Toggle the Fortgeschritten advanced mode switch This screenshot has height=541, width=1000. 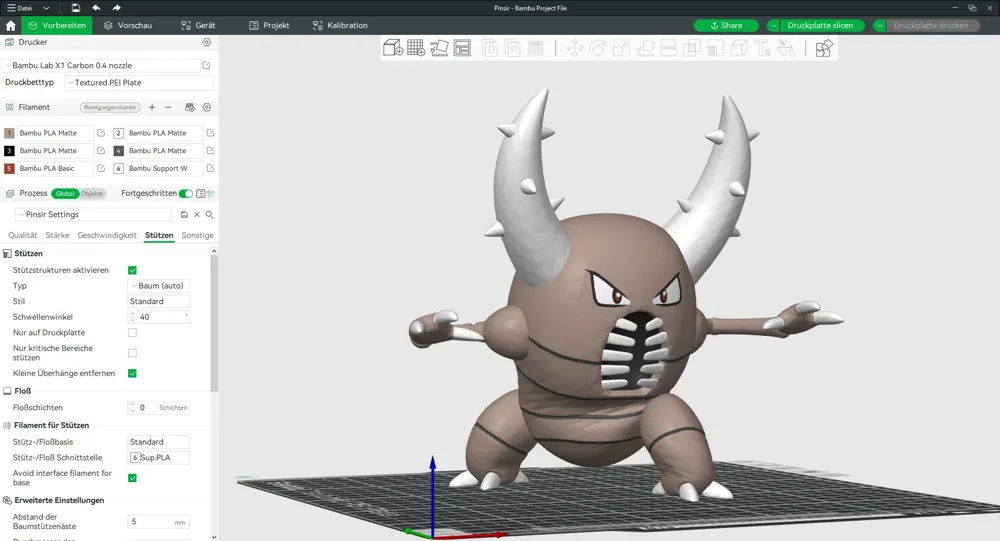click(186, 193)
